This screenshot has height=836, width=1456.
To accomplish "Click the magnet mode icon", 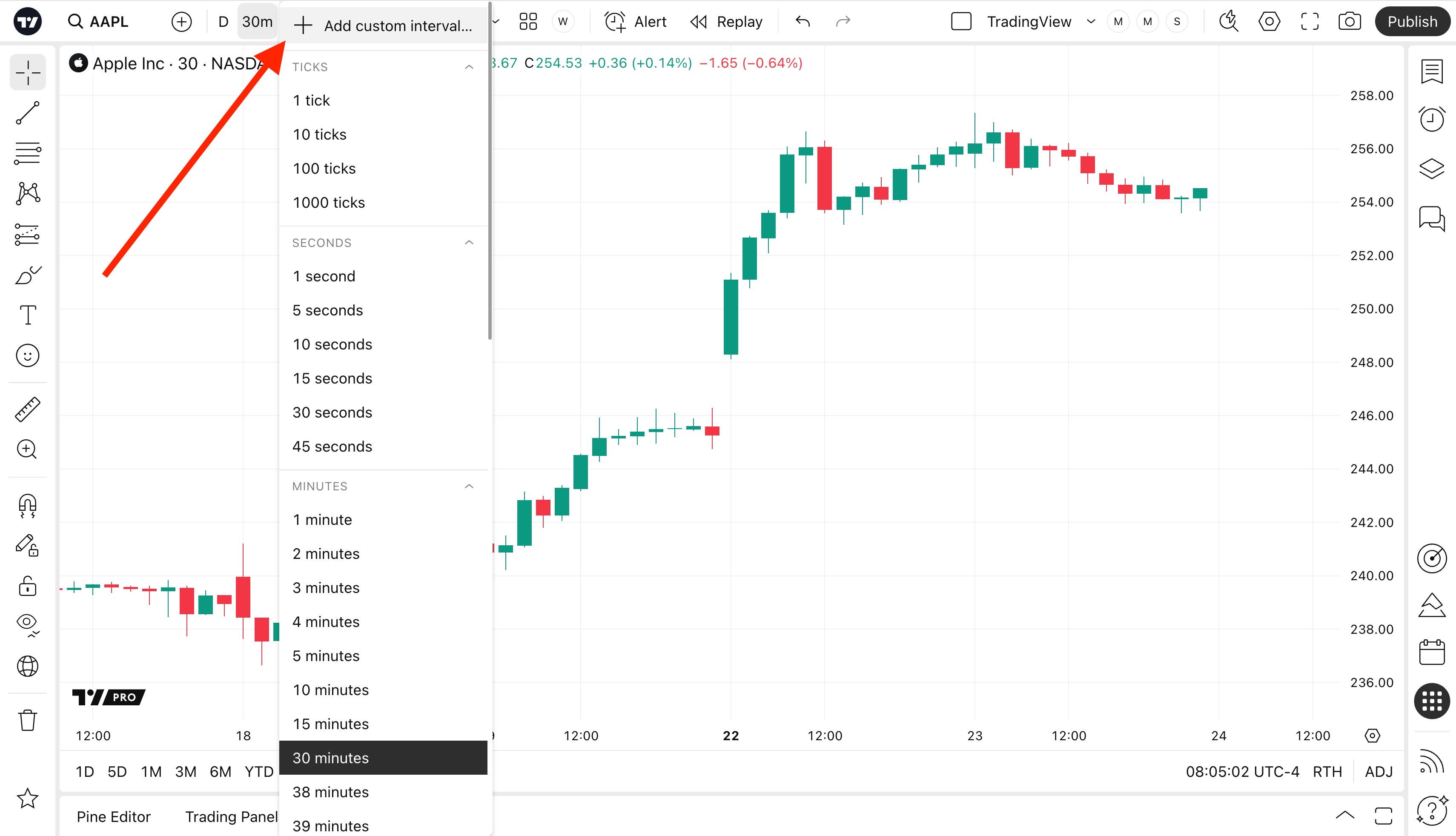I will point(28,506).
